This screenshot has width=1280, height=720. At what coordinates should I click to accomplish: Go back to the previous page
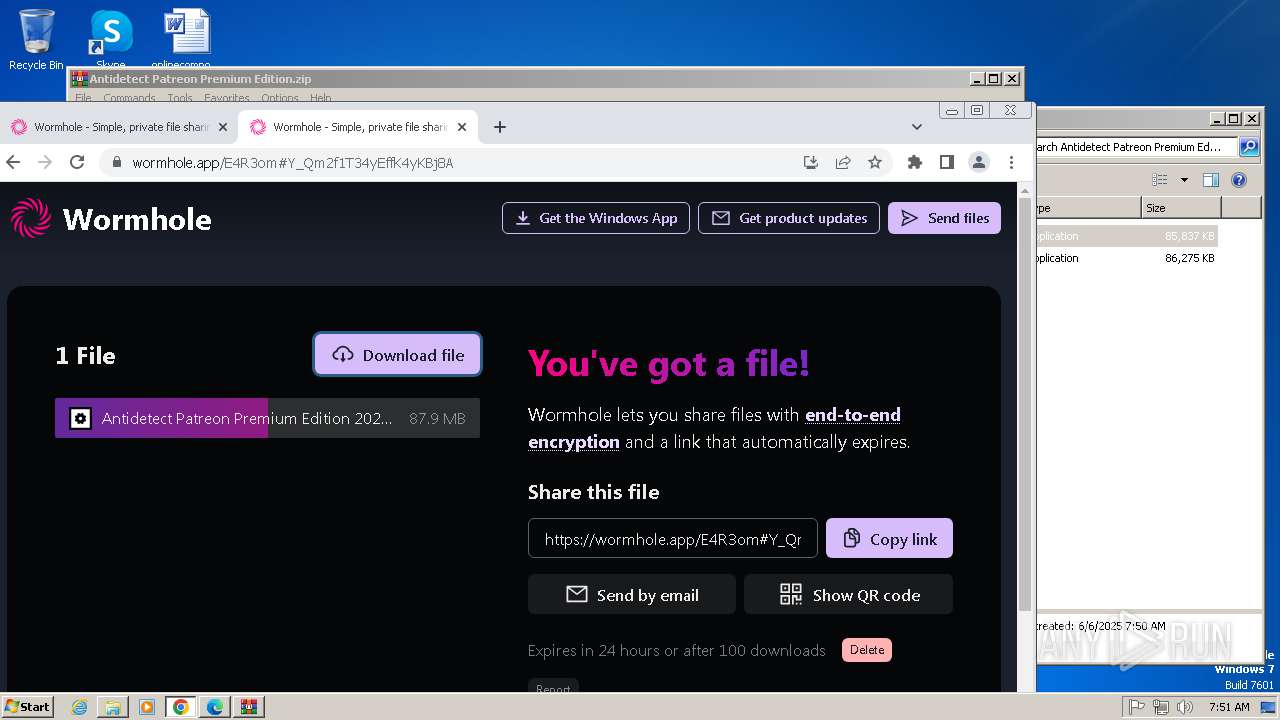tap(14, 162)
